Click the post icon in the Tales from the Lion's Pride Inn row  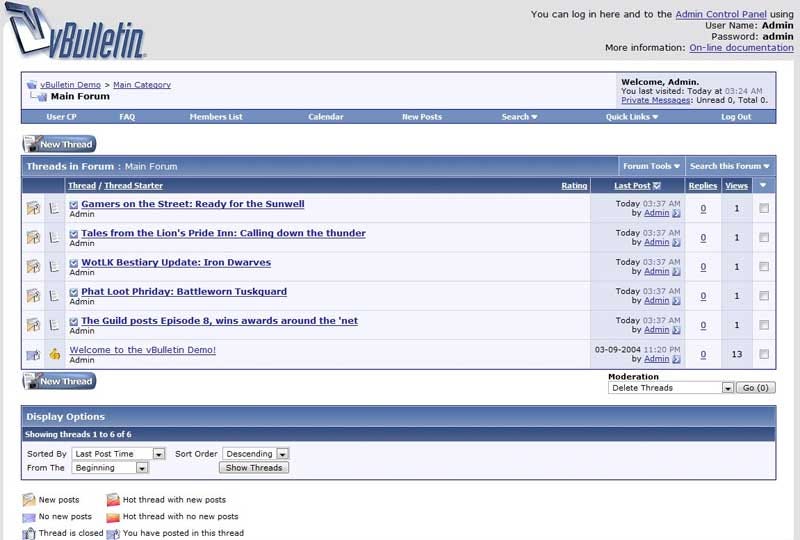[x=54, y=237]
